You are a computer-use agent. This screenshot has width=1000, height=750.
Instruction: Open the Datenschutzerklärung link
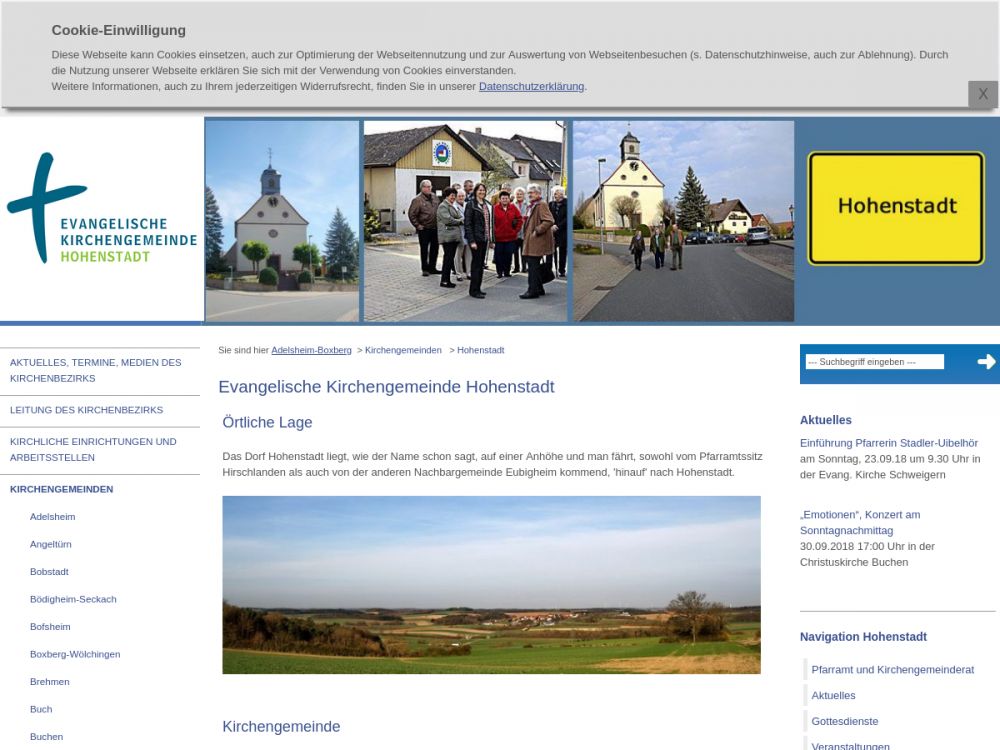pyautogui.click(x=531, y=87)
